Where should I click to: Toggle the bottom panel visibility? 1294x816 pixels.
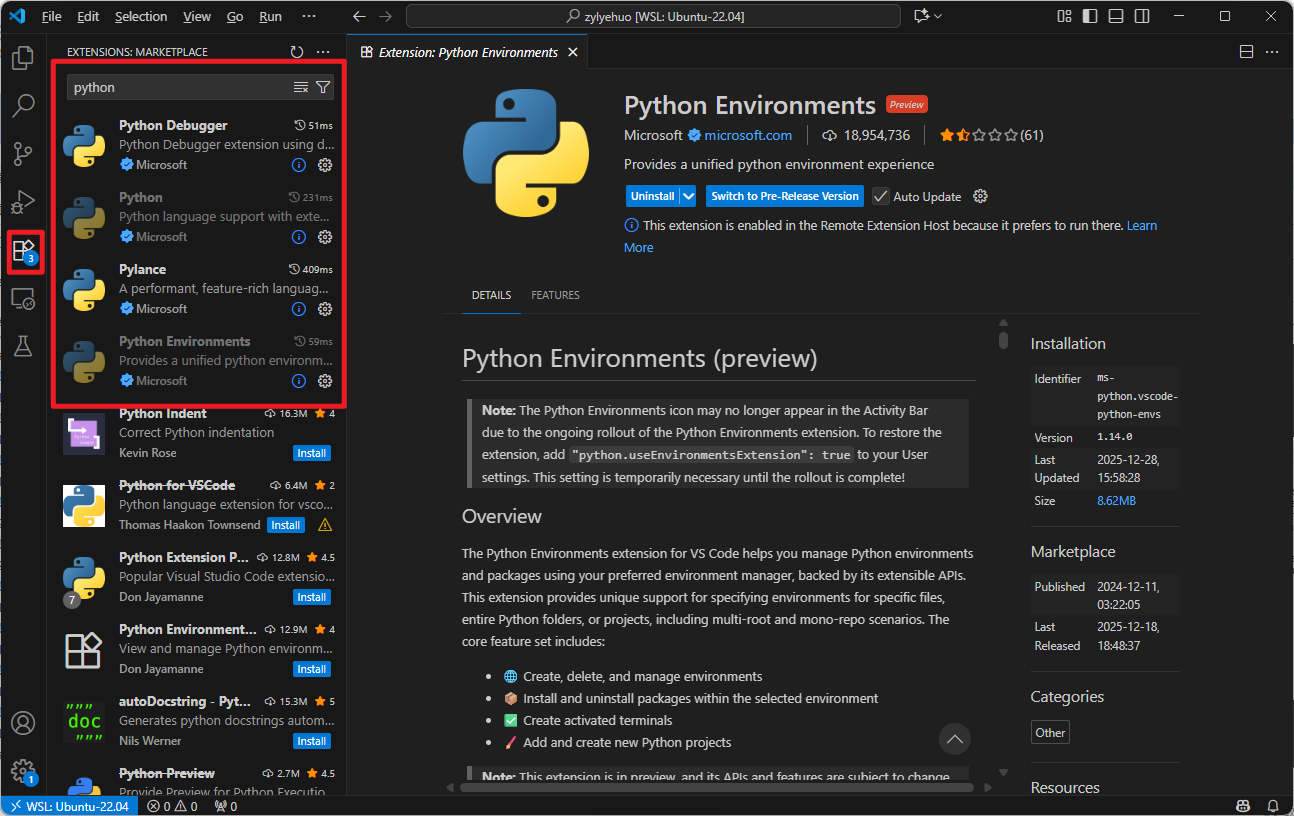click(1116, 17)
